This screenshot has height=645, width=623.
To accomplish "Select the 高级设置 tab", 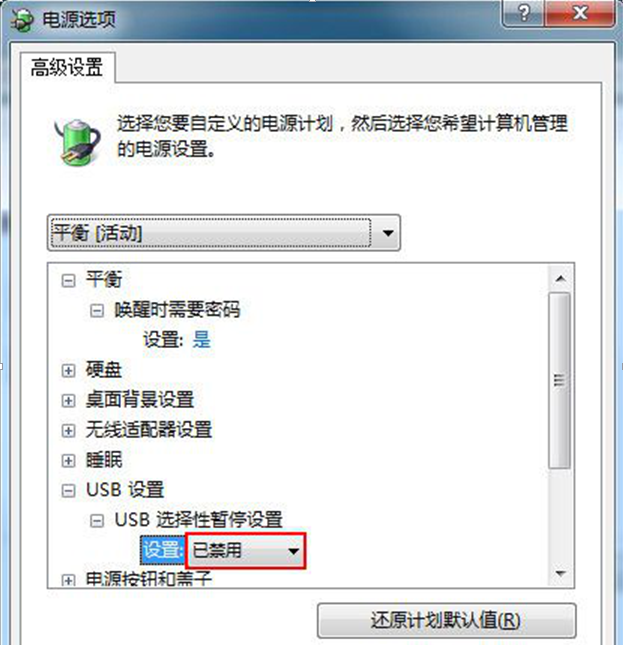I will click(67, 67).
